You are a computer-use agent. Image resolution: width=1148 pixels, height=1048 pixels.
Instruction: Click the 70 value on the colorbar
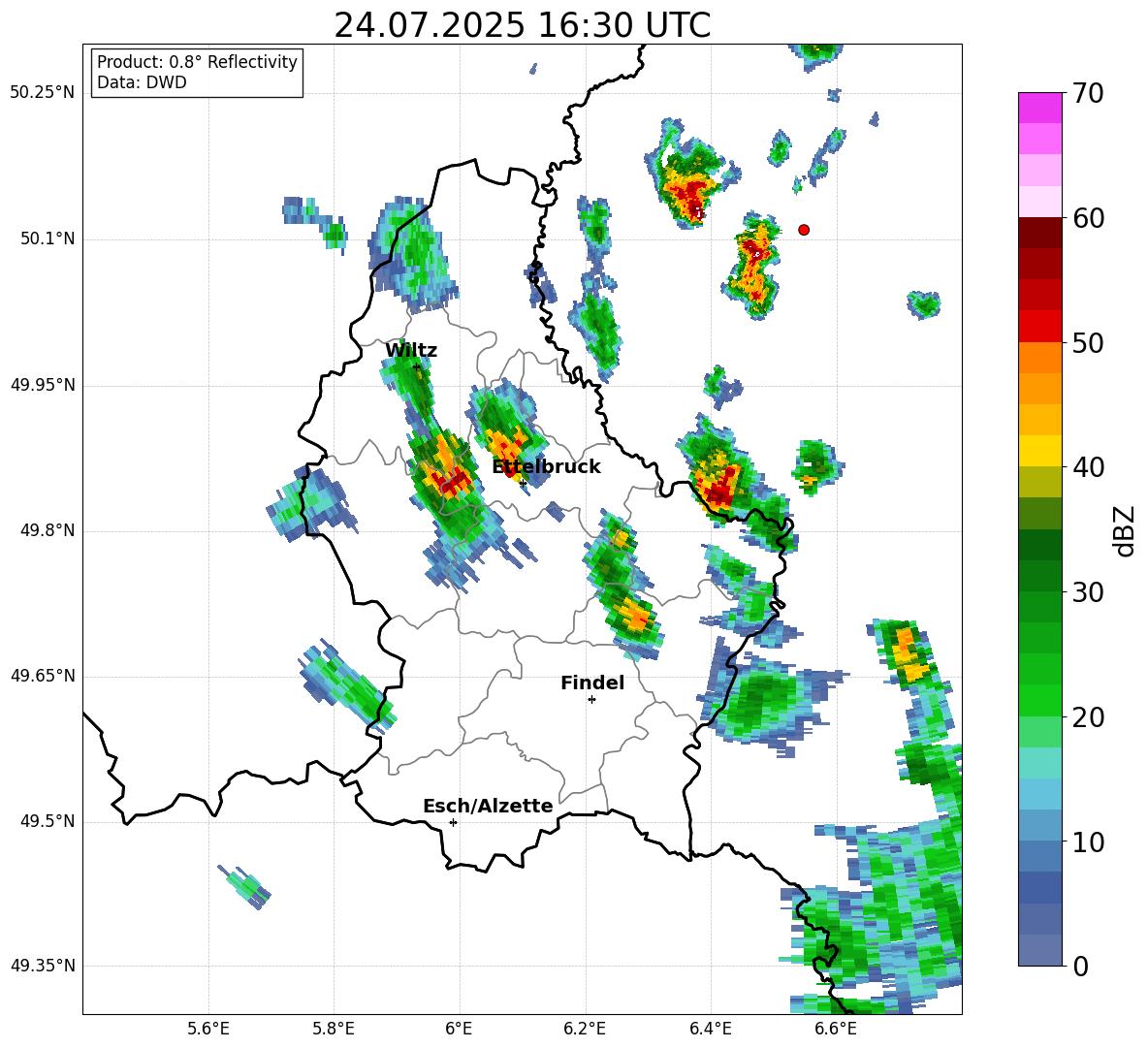coord(1088,93)
